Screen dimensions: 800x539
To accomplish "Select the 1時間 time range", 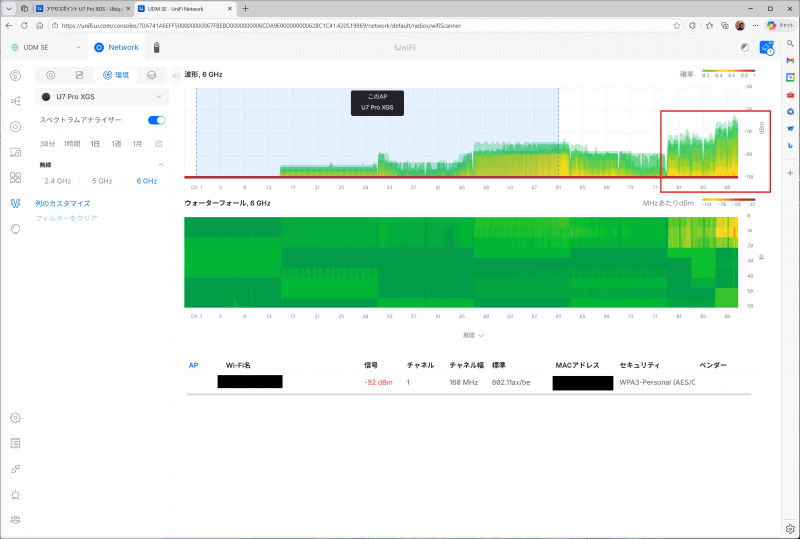I will [x=72, y=144].
